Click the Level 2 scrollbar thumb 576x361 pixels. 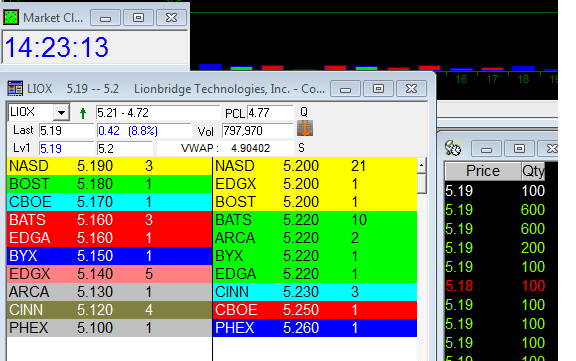pos(422,183)
